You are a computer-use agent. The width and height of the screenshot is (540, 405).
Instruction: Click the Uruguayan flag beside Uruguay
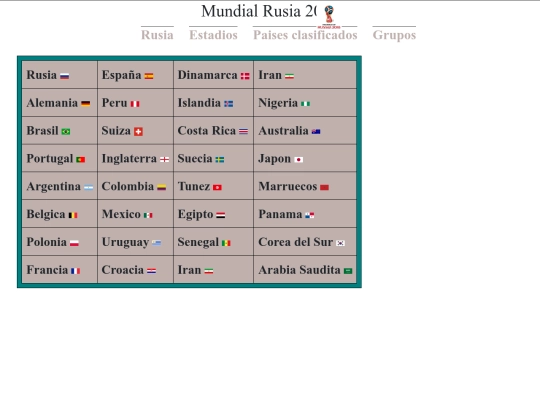[x=157, y=243]
